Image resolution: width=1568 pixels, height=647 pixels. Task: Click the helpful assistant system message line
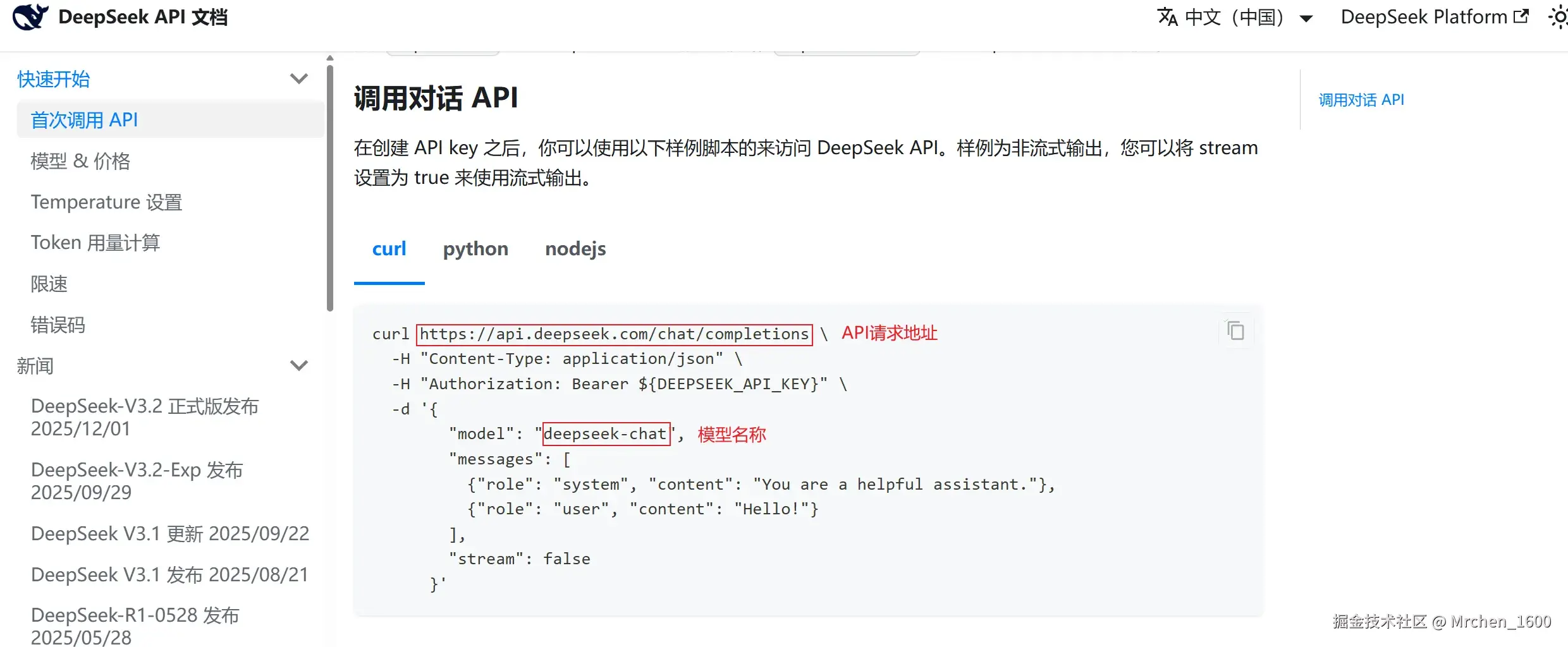coord(761,485)
